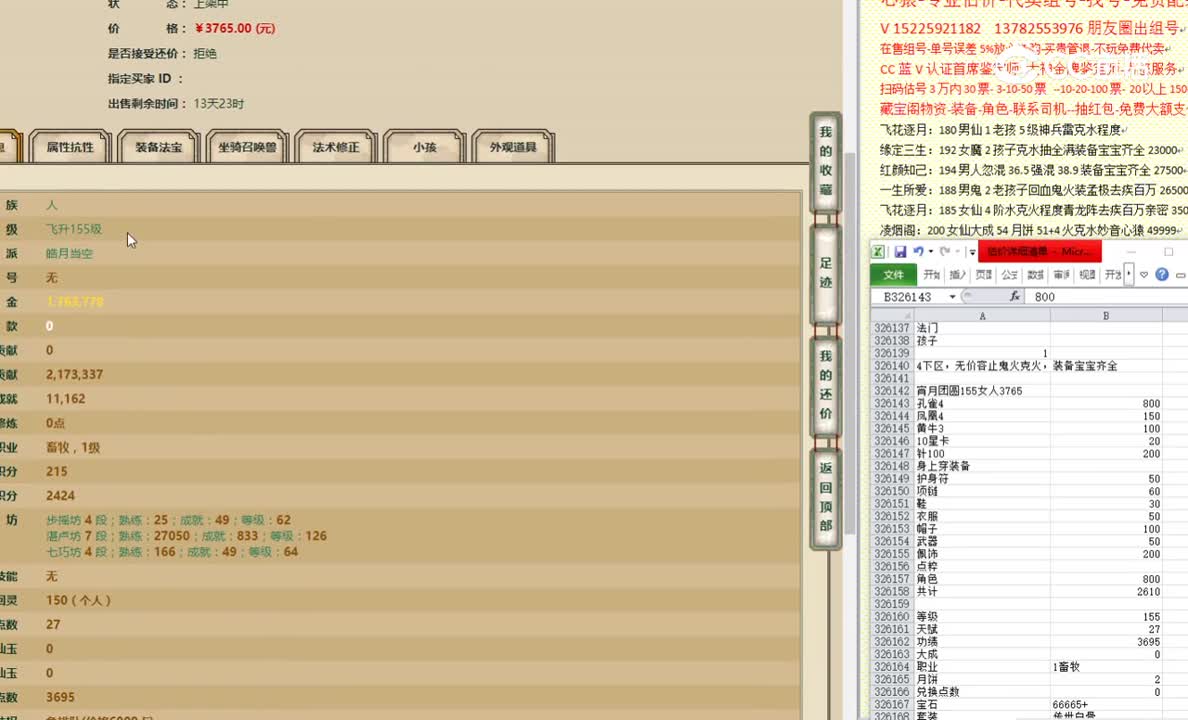
Task: Switch to the 小孩 tab
Action: coord(423,146)
